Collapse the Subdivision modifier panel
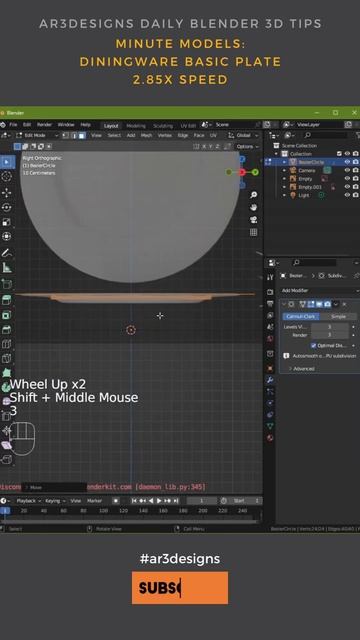The image size is (360, 640). [x=284, y=304]
